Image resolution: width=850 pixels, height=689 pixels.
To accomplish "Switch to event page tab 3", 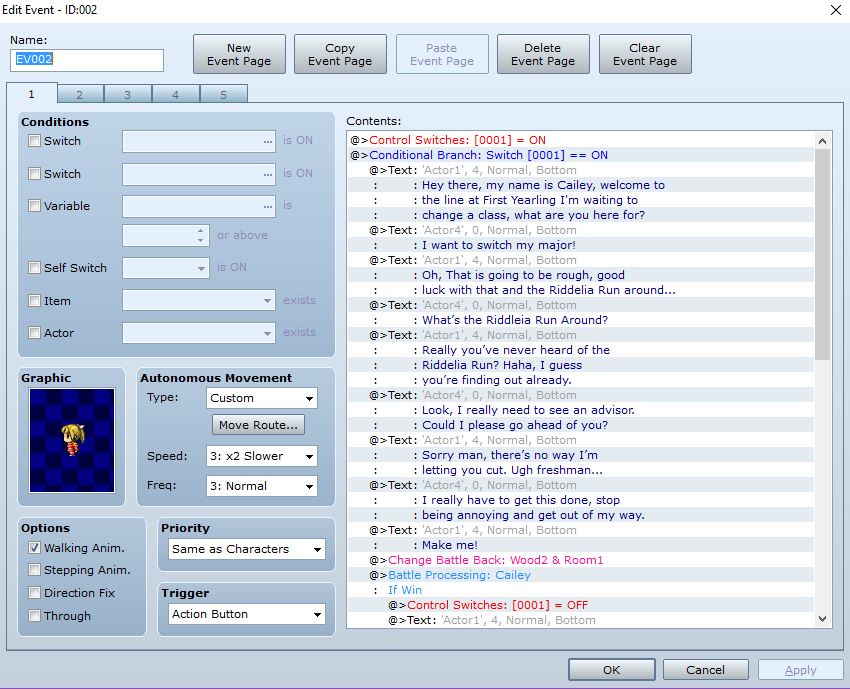I will 127,95.
